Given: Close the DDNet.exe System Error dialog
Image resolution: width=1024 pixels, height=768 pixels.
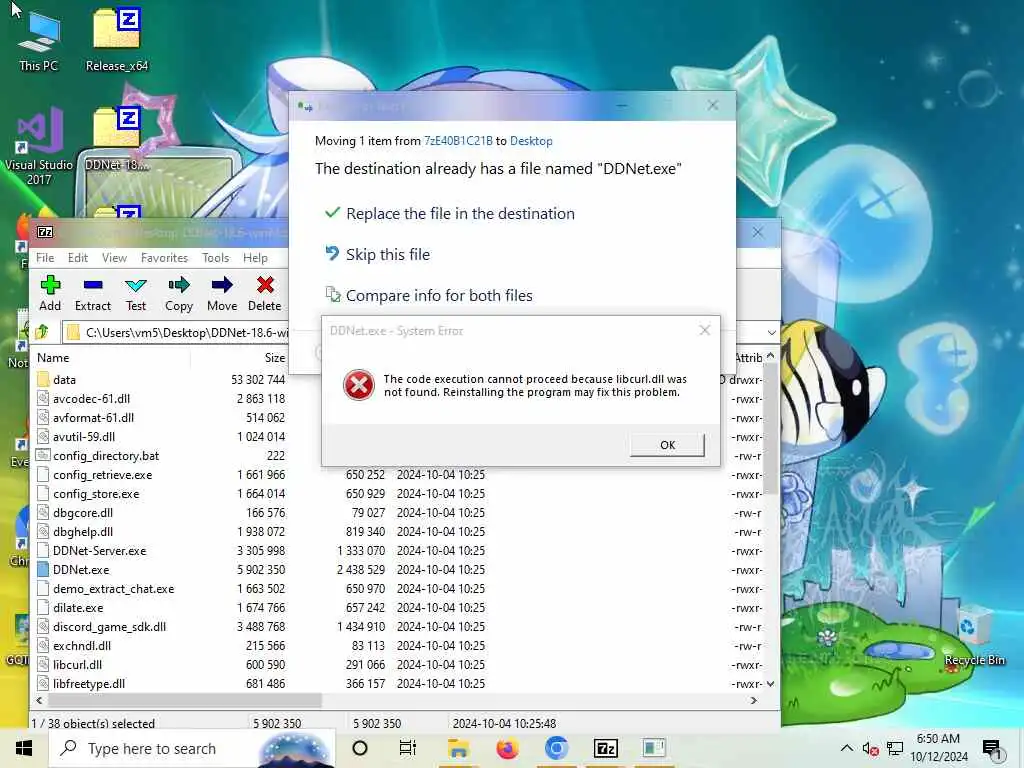Looking at the screenshot, I should (x=705, y=330).
